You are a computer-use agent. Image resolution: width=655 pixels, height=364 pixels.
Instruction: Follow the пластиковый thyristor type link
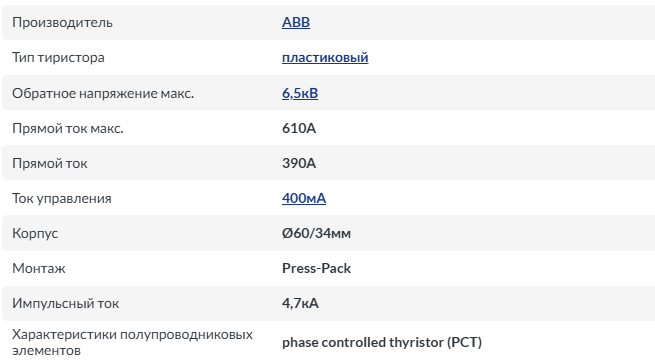pyautogui.click(x=325, y=57)
